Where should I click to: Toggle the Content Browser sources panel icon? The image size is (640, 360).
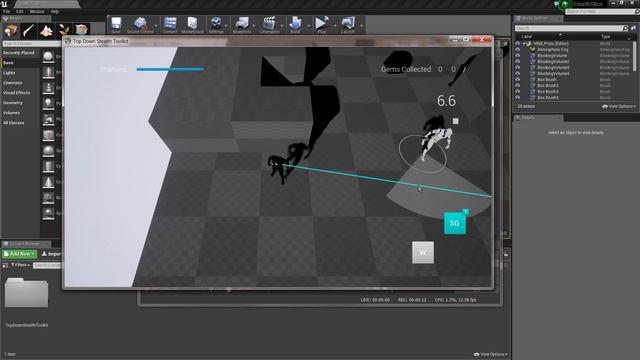[x=5, y=265]
